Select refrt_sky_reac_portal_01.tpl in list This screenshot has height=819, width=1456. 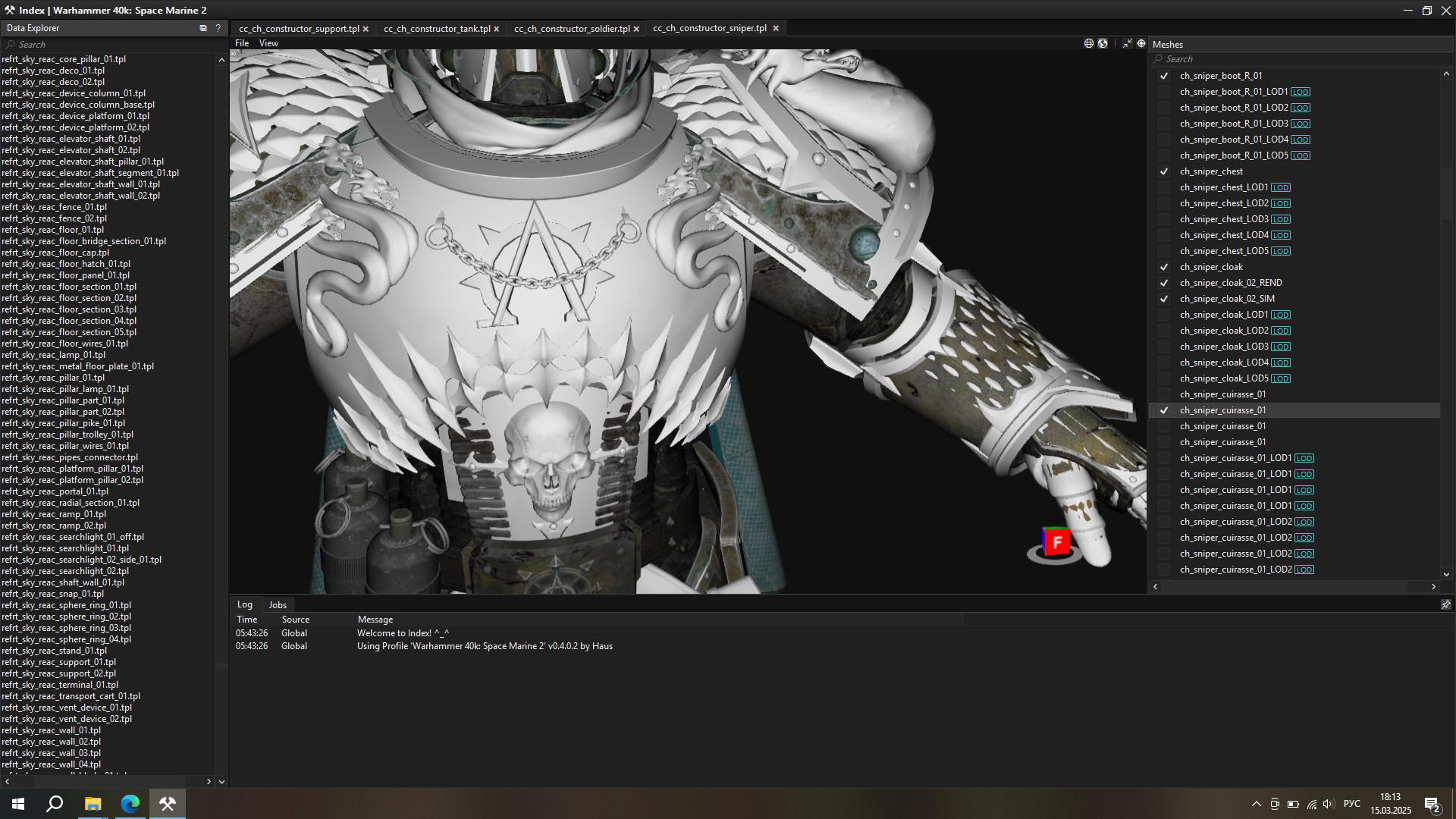click(x=55, y=491)
